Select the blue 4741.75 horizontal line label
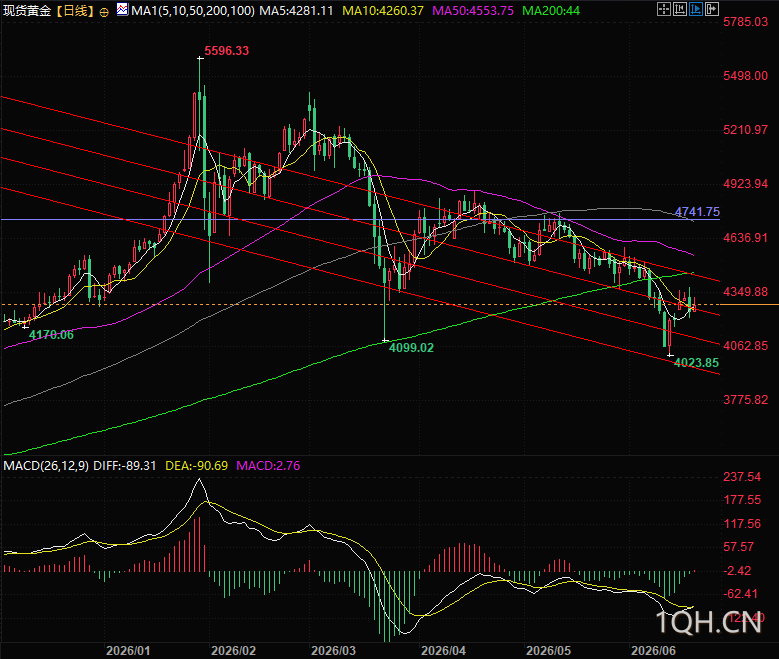 697,212
